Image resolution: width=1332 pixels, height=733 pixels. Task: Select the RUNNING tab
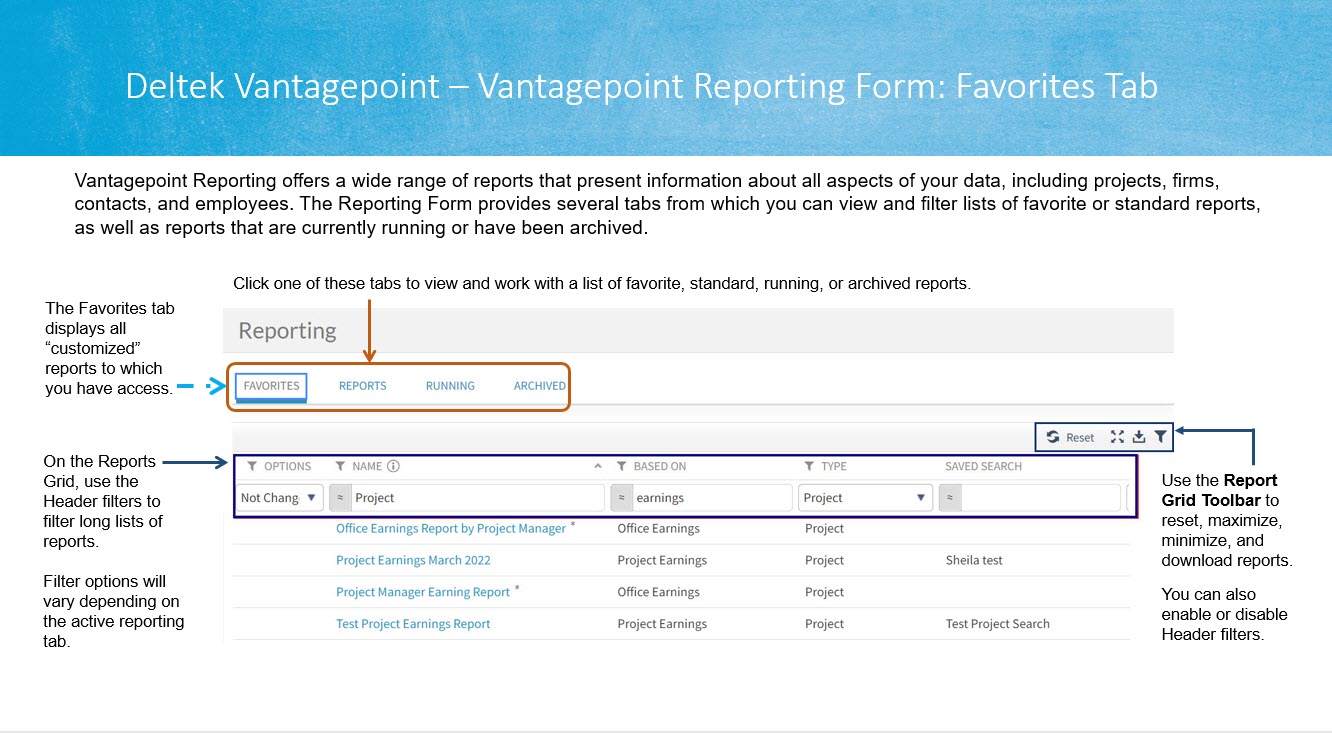point(450,385)
